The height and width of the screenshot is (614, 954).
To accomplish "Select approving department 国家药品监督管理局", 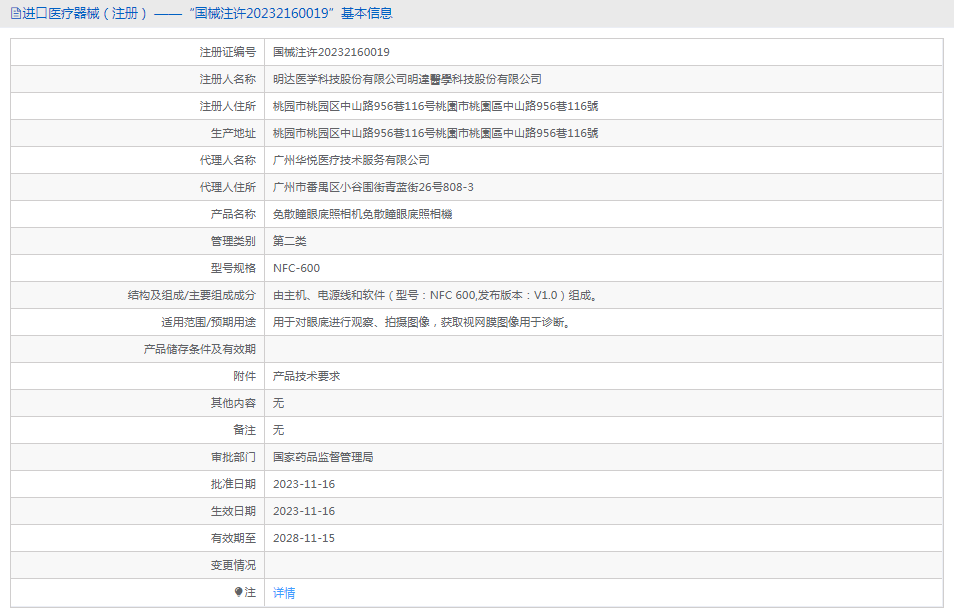I will click(323, 457).
